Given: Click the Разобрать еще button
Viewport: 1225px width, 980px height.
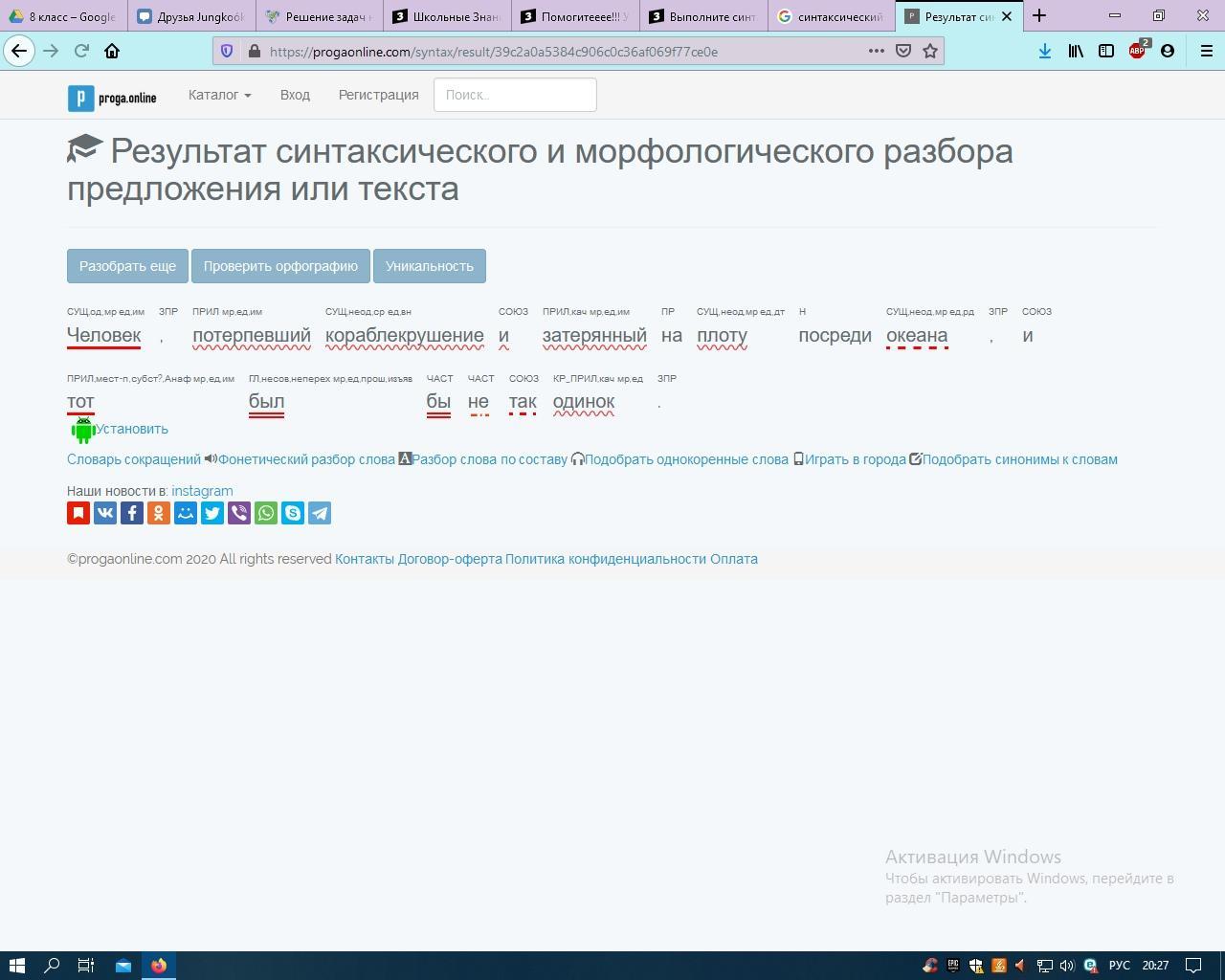Looking at the screenshot, I should tap(127, 266).
